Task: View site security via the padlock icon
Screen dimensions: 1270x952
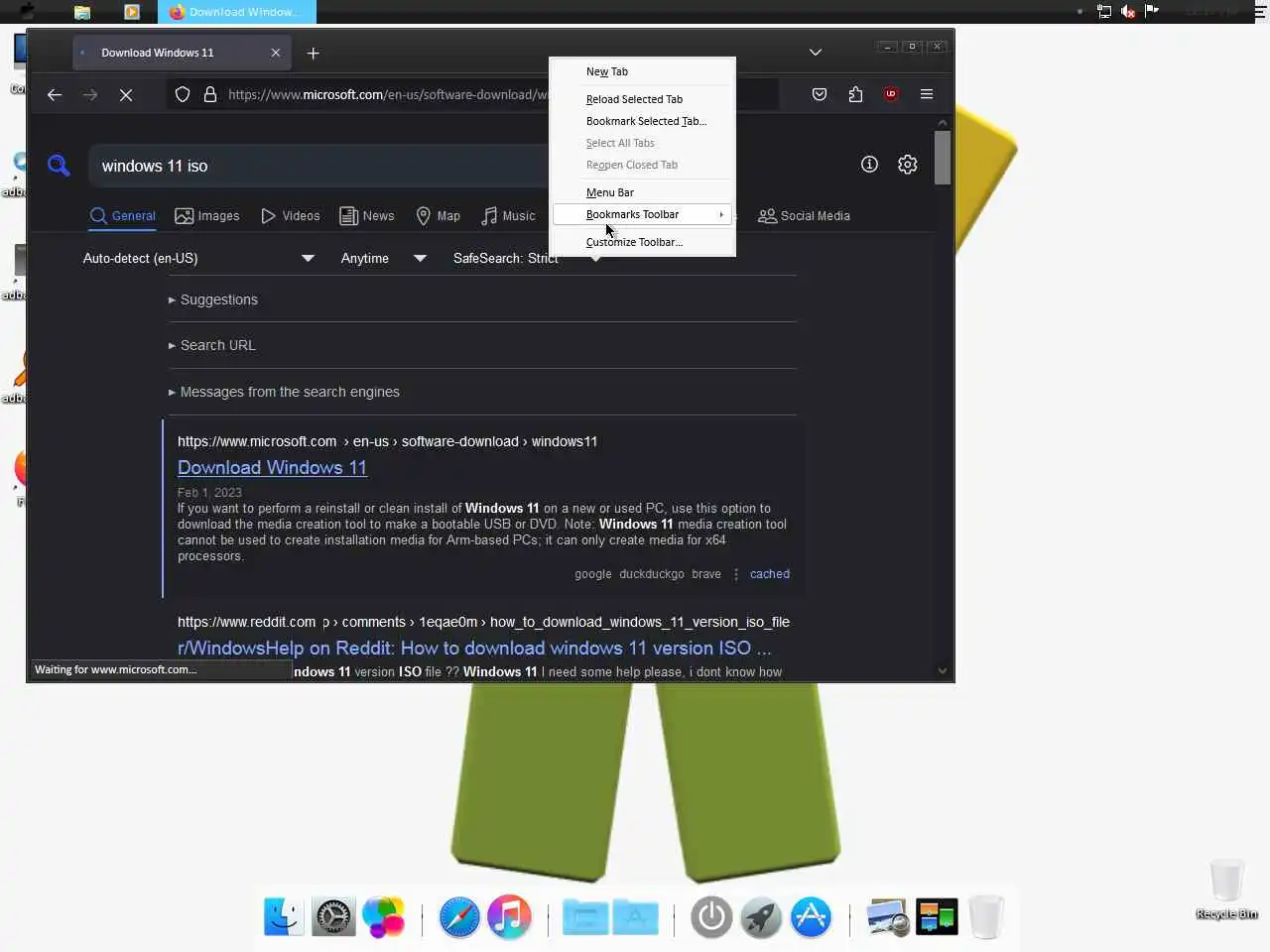Action: pos(210,94)
